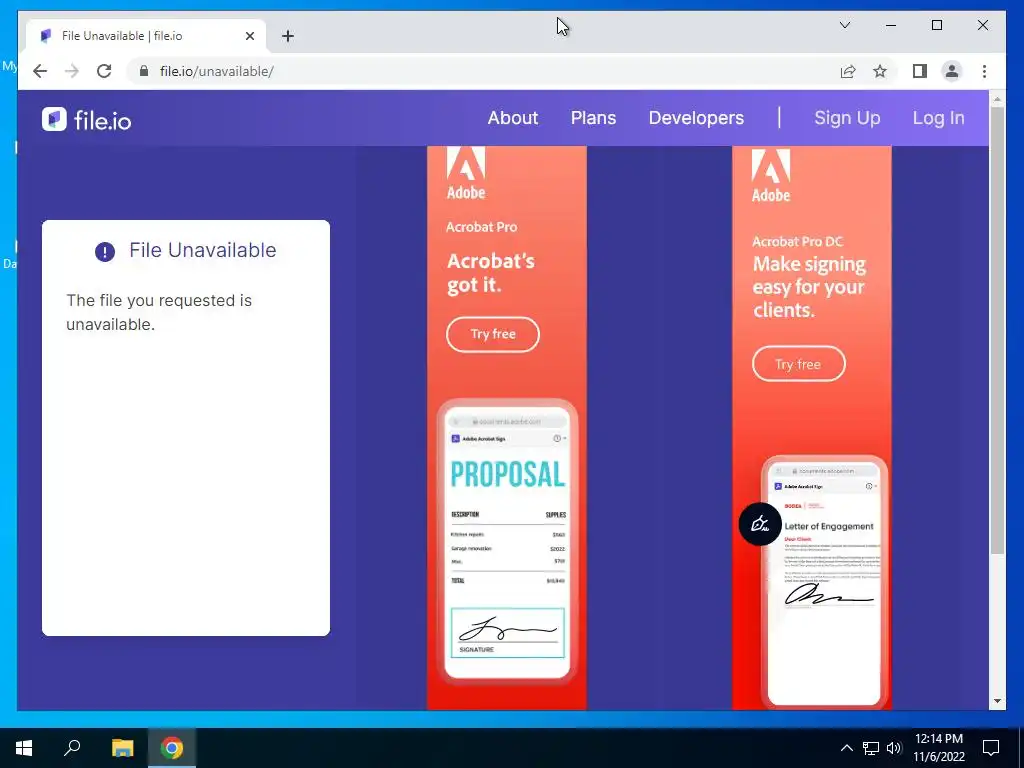Bookmark this page with star icon
1024x768 pixels.
pyautogui.click(x=880, y=71)
